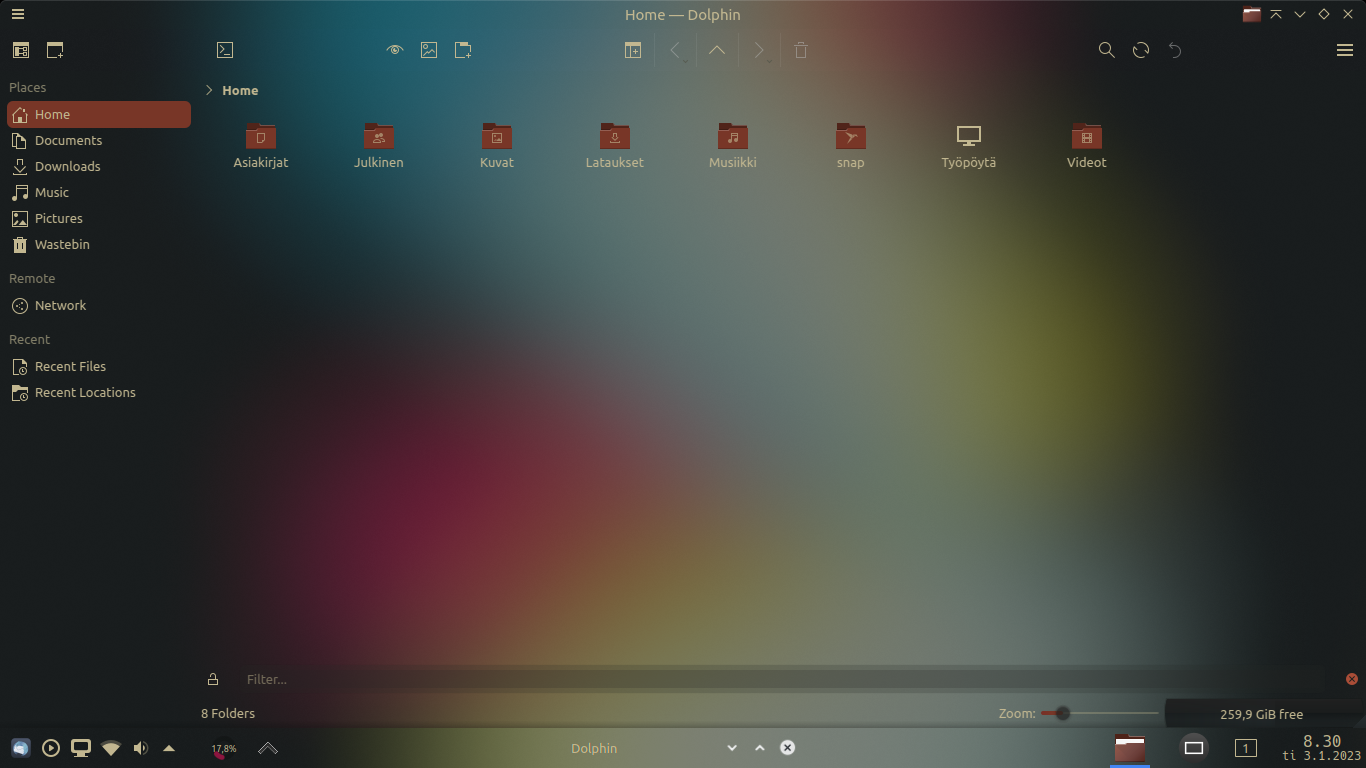Close Dolphin via panel X button
Screen dimensions: 1366x768
pos(788,748)
